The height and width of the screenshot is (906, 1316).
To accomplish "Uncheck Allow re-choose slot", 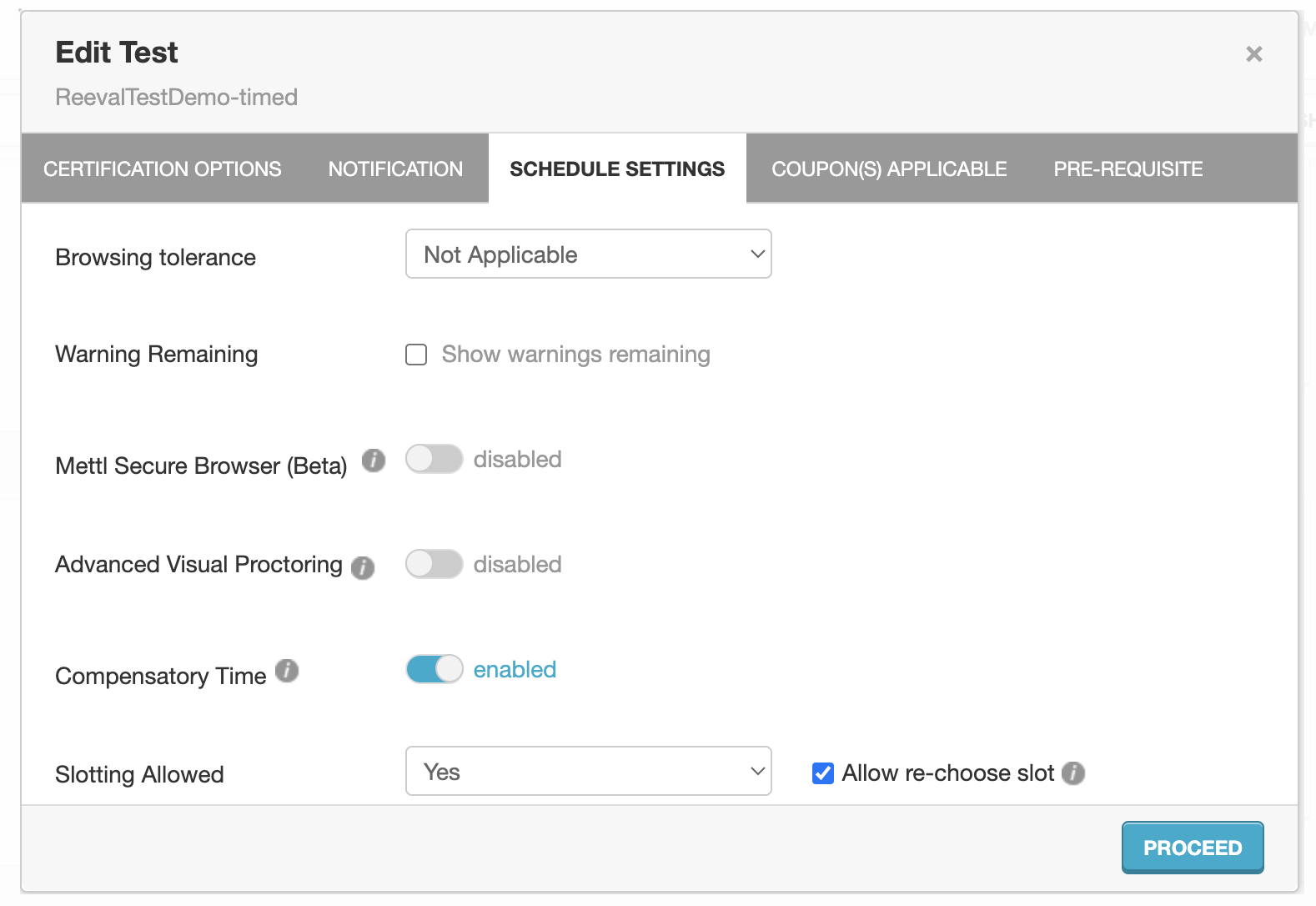I will [822, 773].
